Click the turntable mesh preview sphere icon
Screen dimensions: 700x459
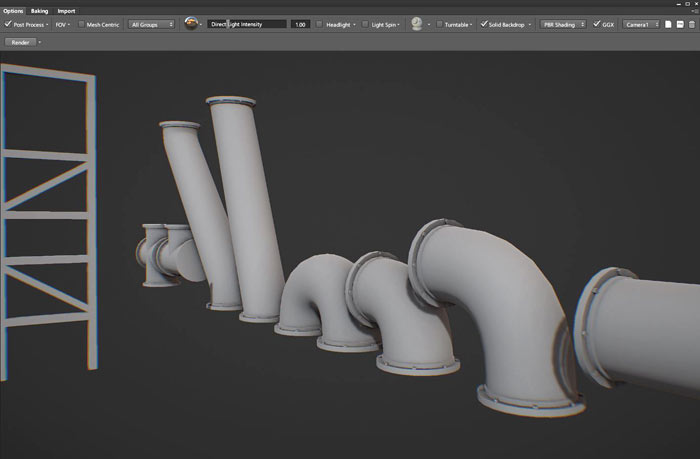click(415, 23)
